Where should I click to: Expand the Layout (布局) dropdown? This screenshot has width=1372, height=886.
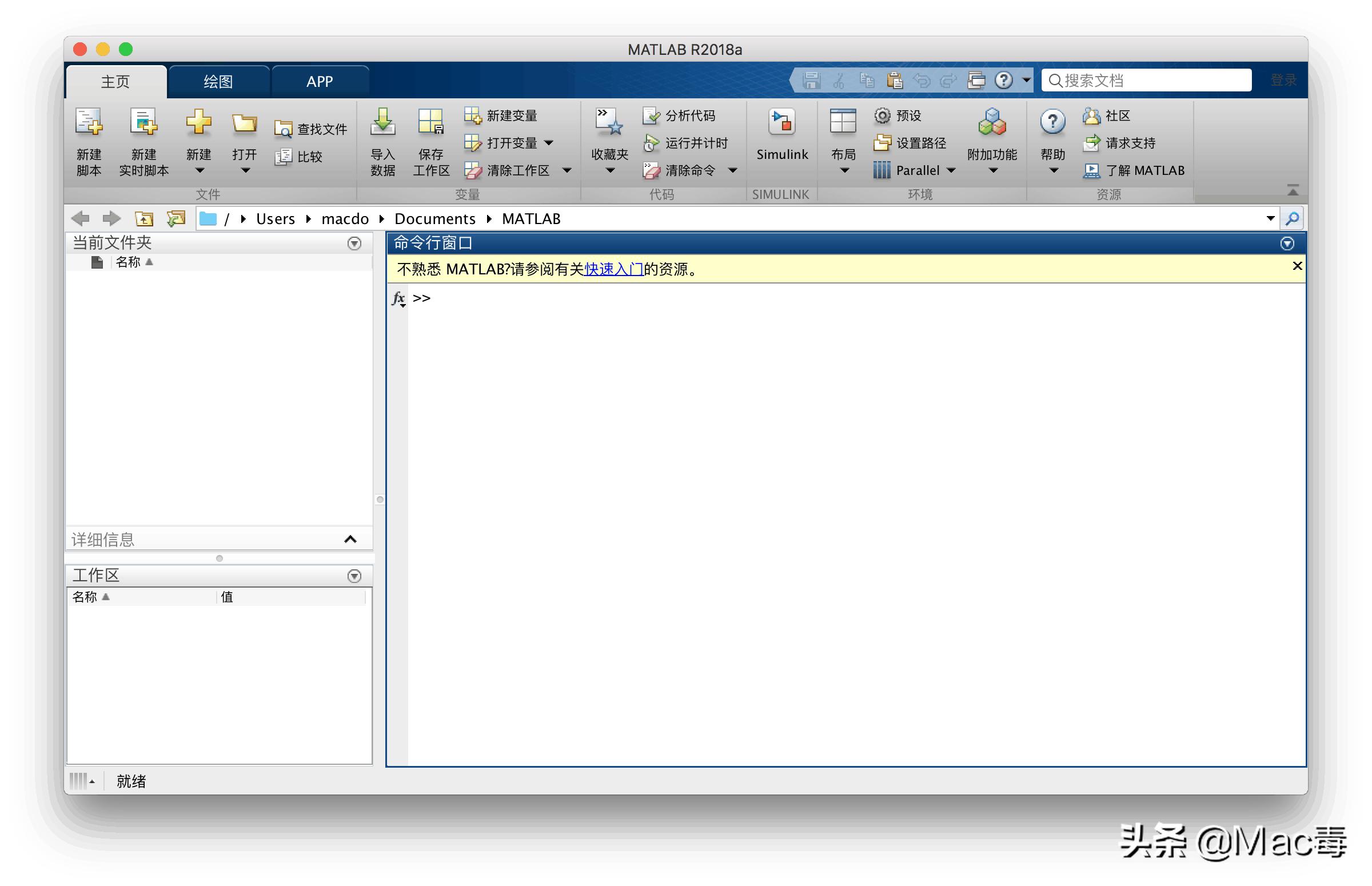tap(843, 170)
